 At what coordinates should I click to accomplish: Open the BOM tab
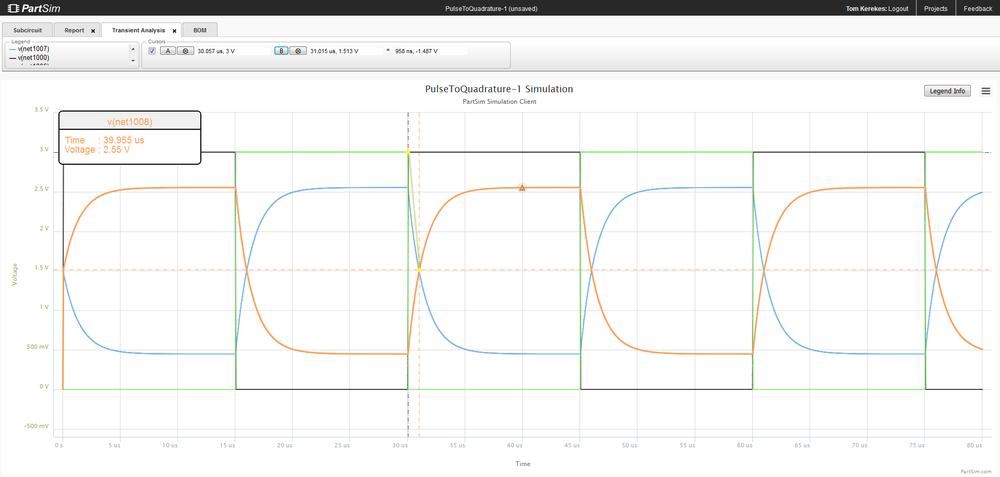click(x=200, y=31)
